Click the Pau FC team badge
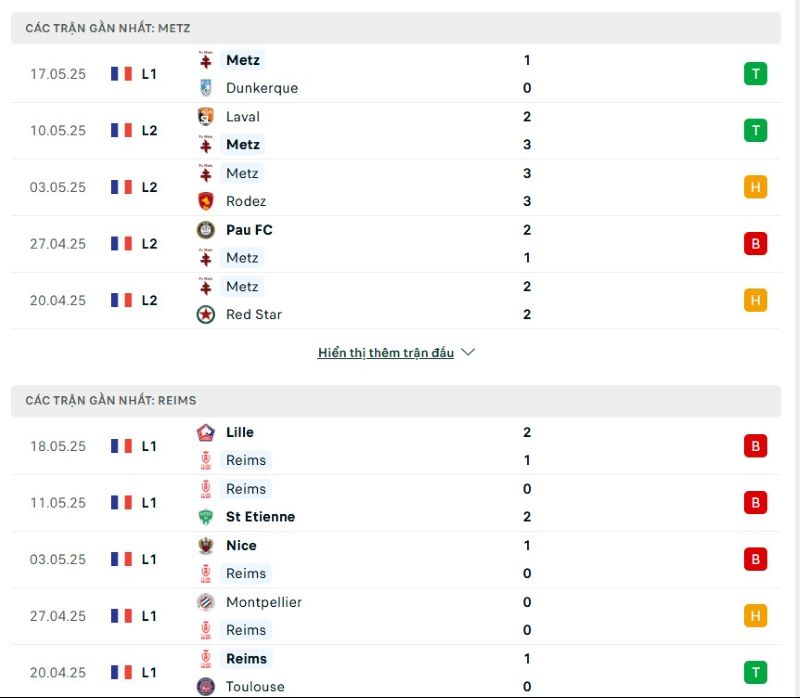Screen dimensions: 800x698 tap(206, 230)
